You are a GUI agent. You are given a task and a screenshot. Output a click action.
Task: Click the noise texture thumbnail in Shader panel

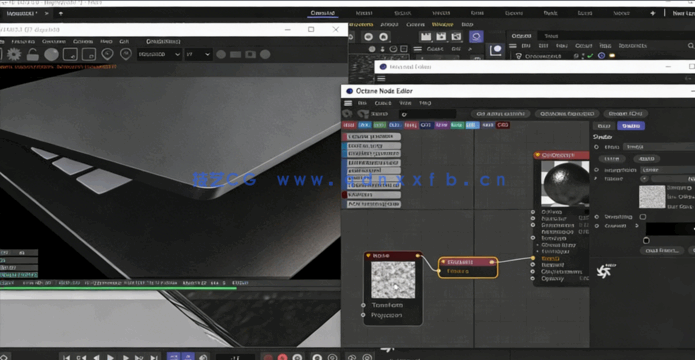tap(652, 197)
